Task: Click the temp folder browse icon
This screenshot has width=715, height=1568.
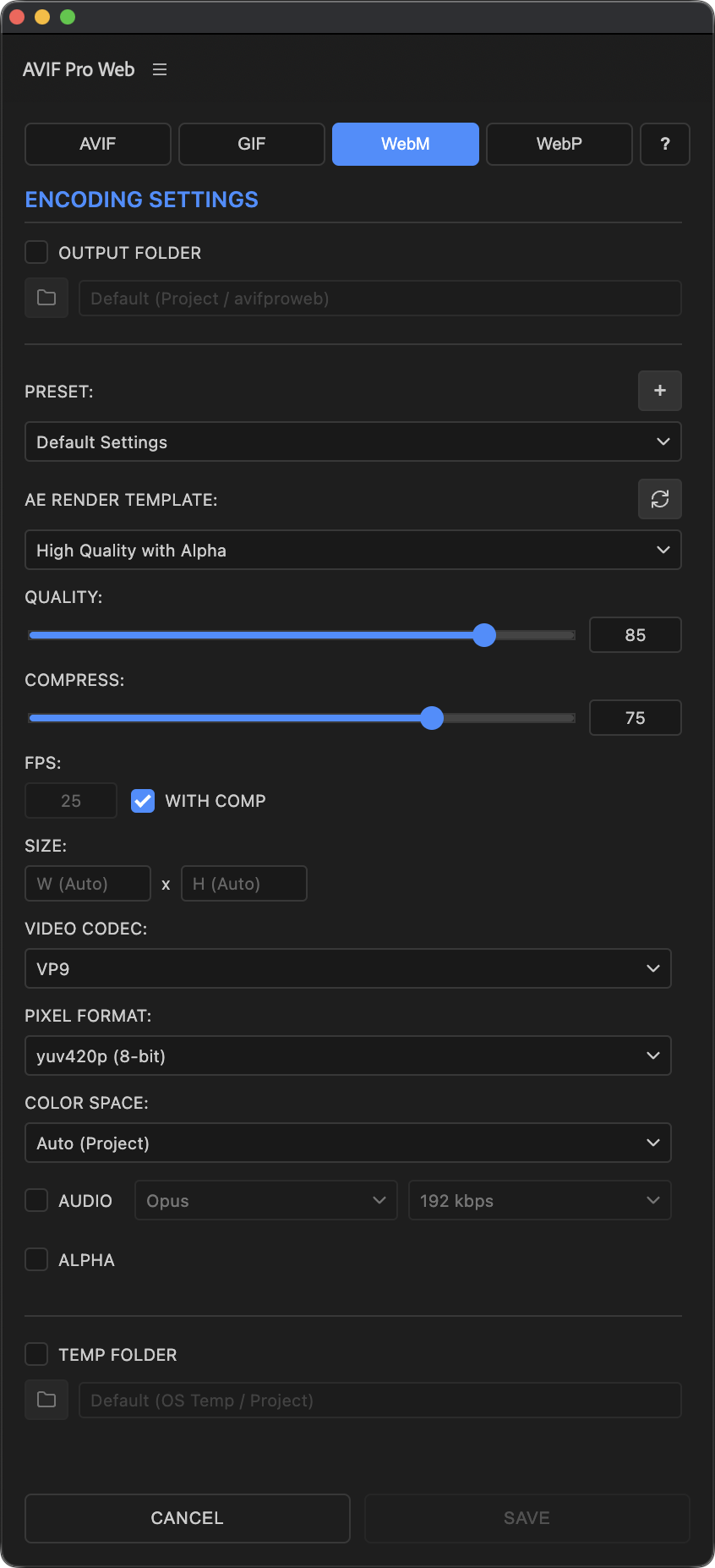Action: pyautogui.click(x=46, y=1401)
